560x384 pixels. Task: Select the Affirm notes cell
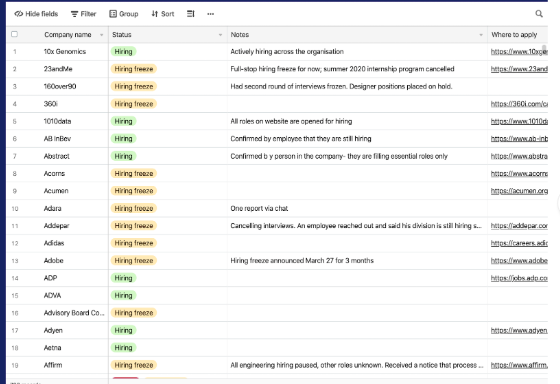(x=357, y=365)
